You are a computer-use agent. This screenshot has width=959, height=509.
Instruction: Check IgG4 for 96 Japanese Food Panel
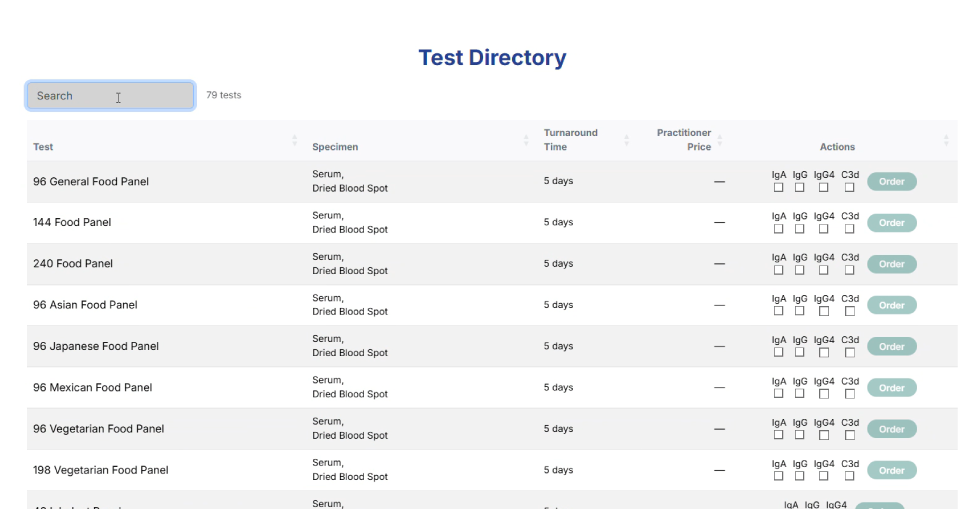(824, 353)
